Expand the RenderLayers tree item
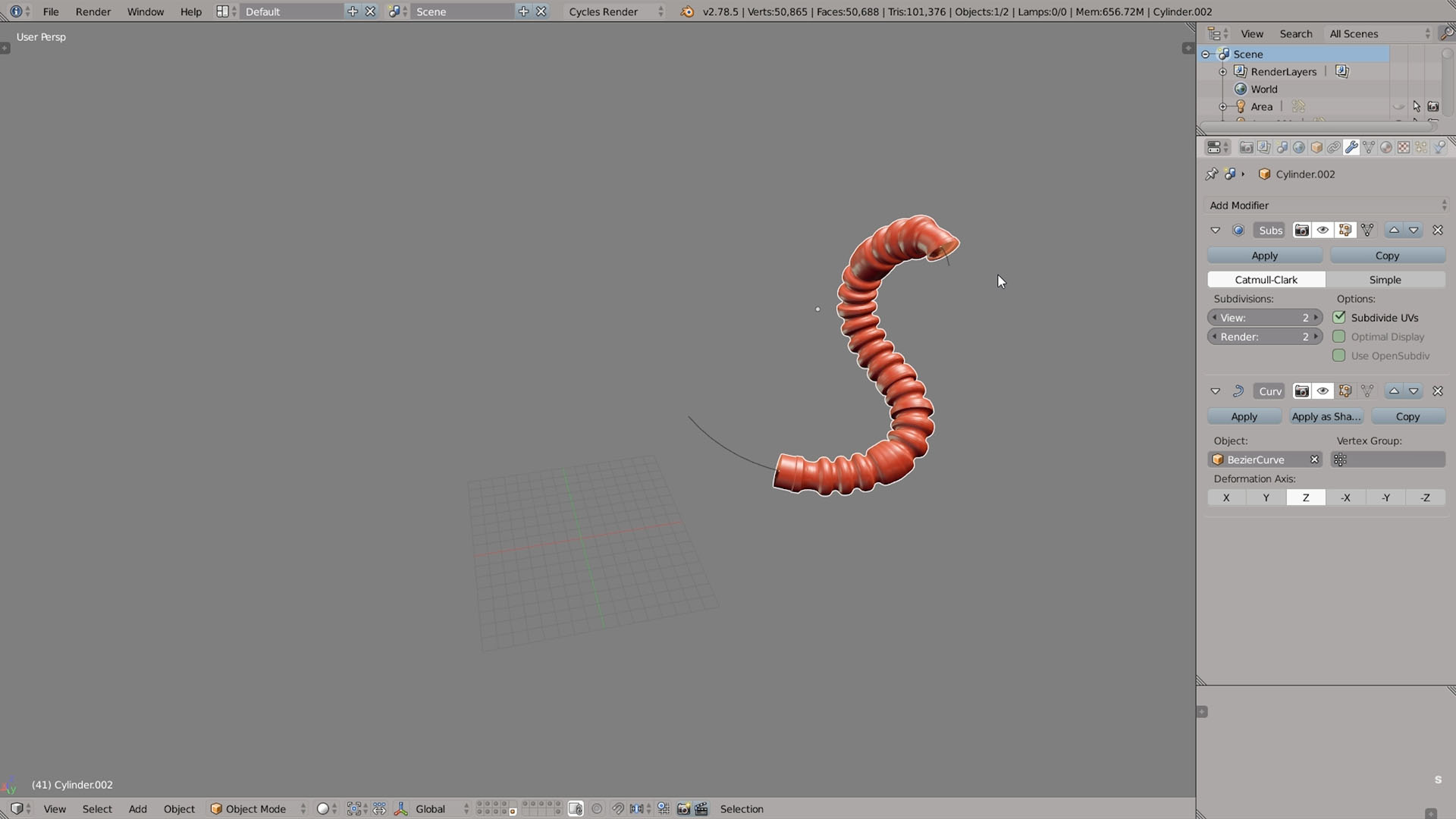1456x819 pixels. click(x=1222, y=71)
